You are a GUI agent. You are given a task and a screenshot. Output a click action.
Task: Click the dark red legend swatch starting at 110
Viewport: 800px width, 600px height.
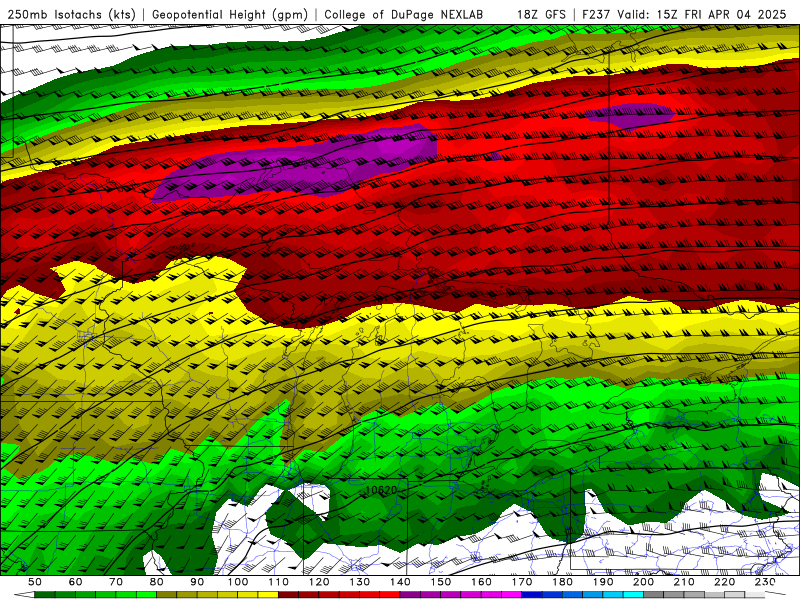pyautogui.click(x=288, y=595)
